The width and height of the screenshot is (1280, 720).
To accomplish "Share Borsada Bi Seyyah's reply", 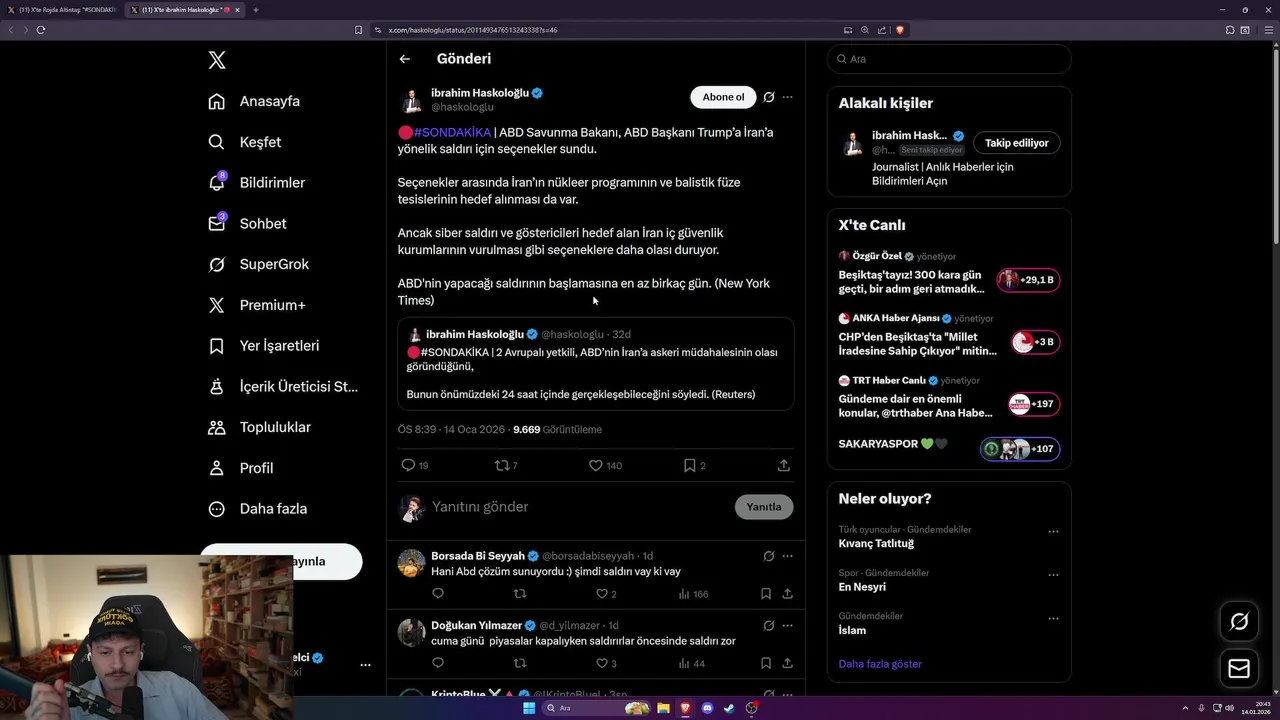I will click(x=787, y=594).
